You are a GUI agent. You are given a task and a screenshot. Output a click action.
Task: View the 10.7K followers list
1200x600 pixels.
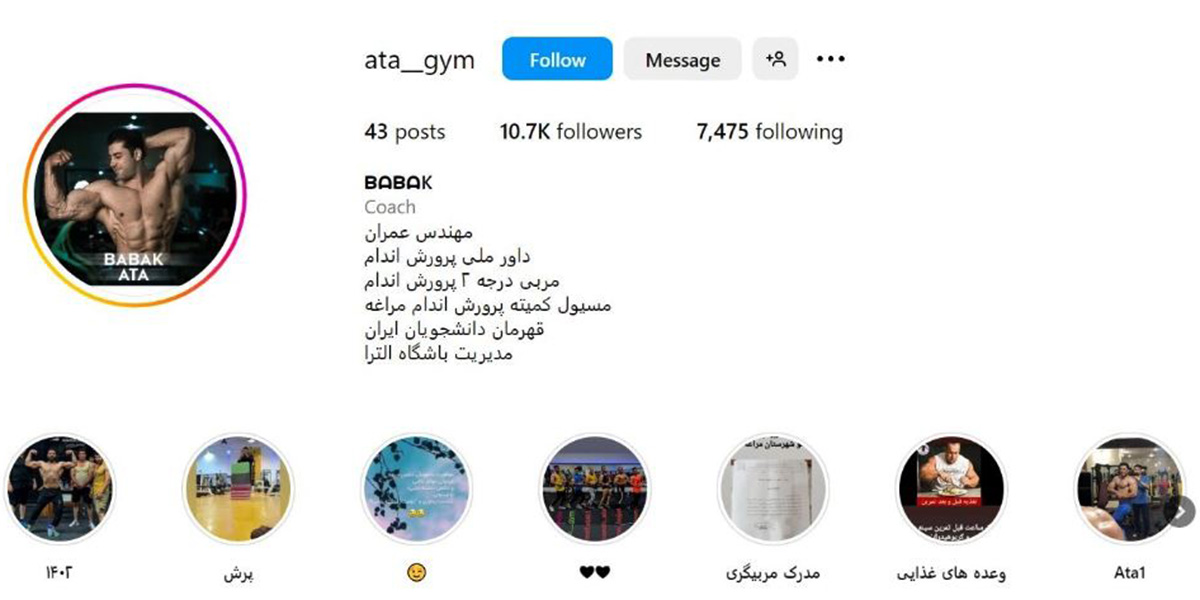pyautogui.click(x=571, y=132)
